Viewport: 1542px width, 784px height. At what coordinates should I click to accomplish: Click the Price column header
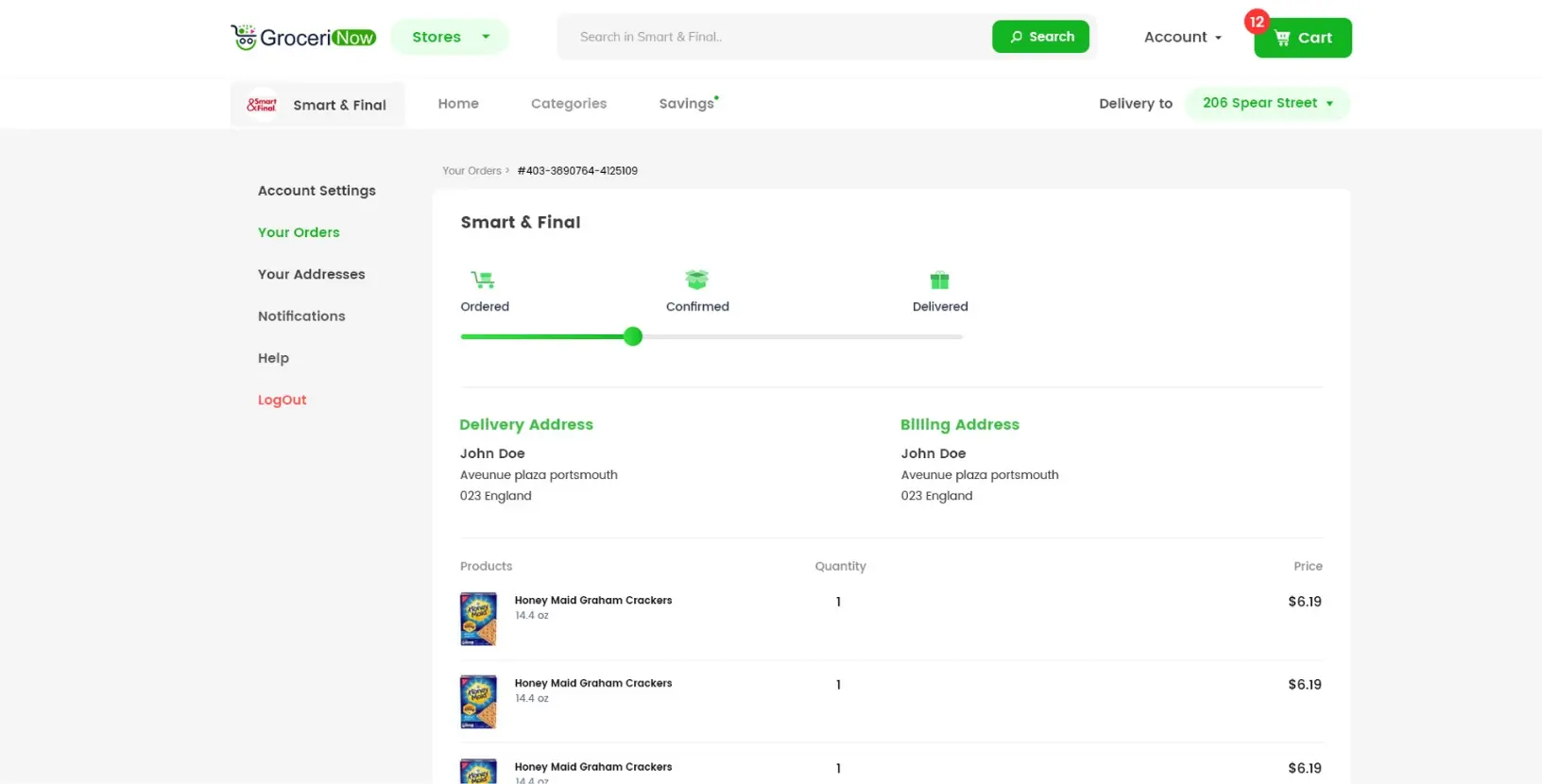[1308, 567]
